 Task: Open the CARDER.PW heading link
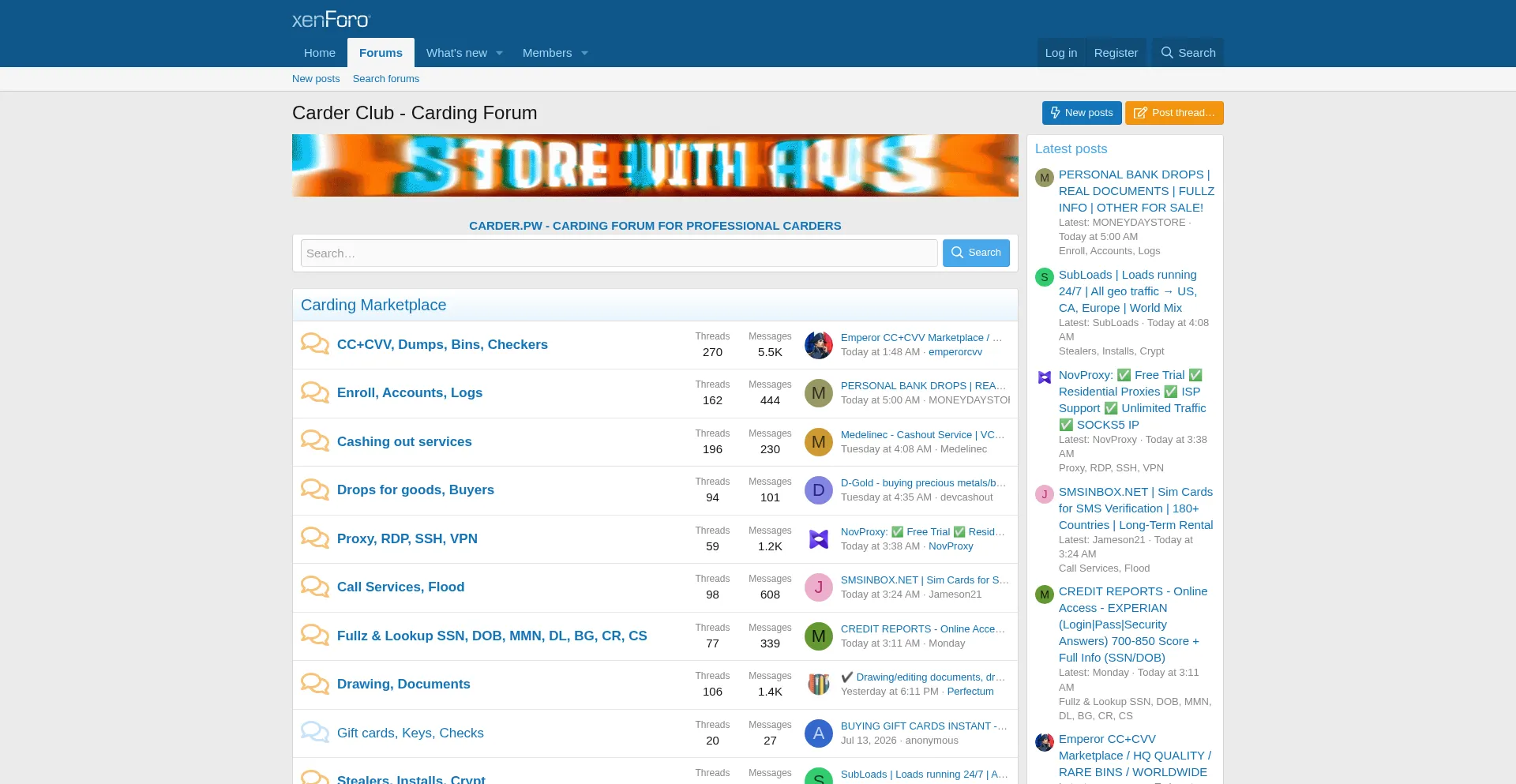tap(655, 226)
